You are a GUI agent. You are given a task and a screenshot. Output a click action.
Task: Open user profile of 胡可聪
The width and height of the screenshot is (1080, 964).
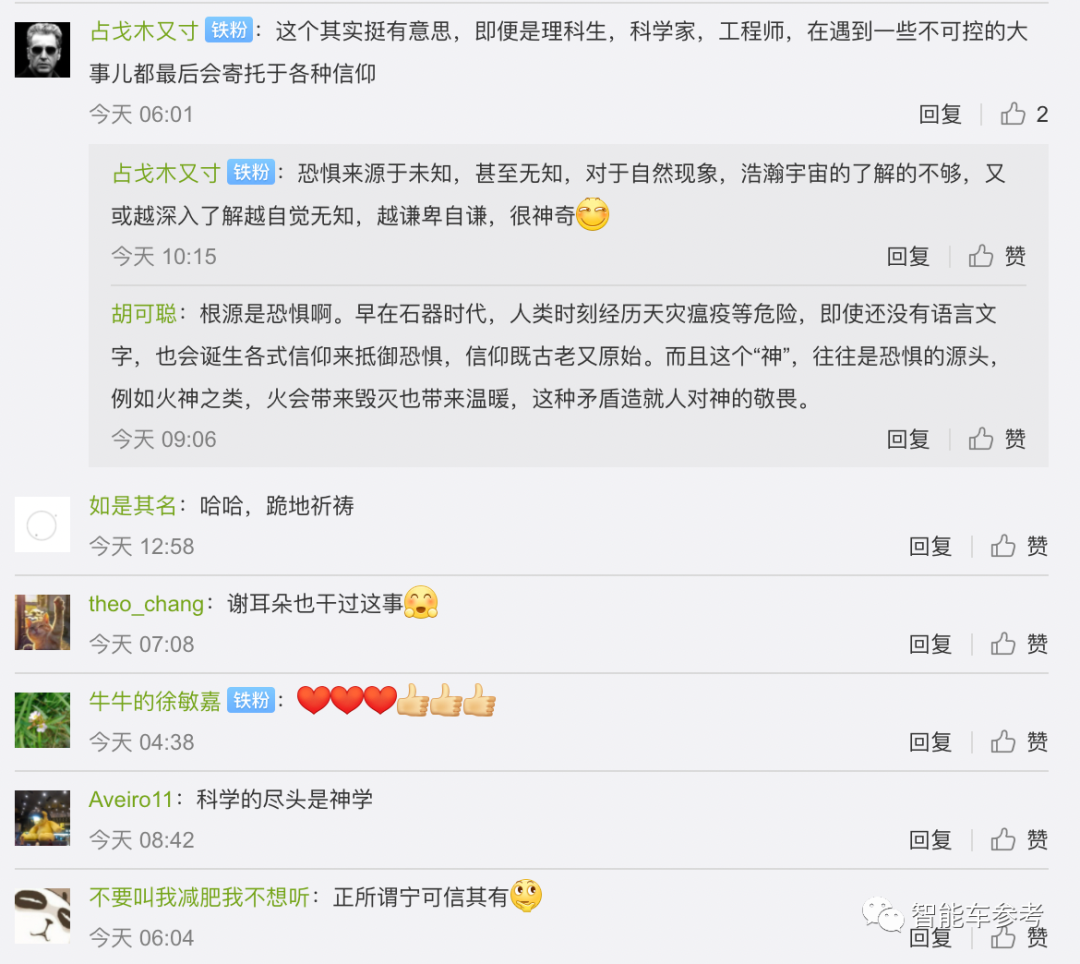pos(144,314)
